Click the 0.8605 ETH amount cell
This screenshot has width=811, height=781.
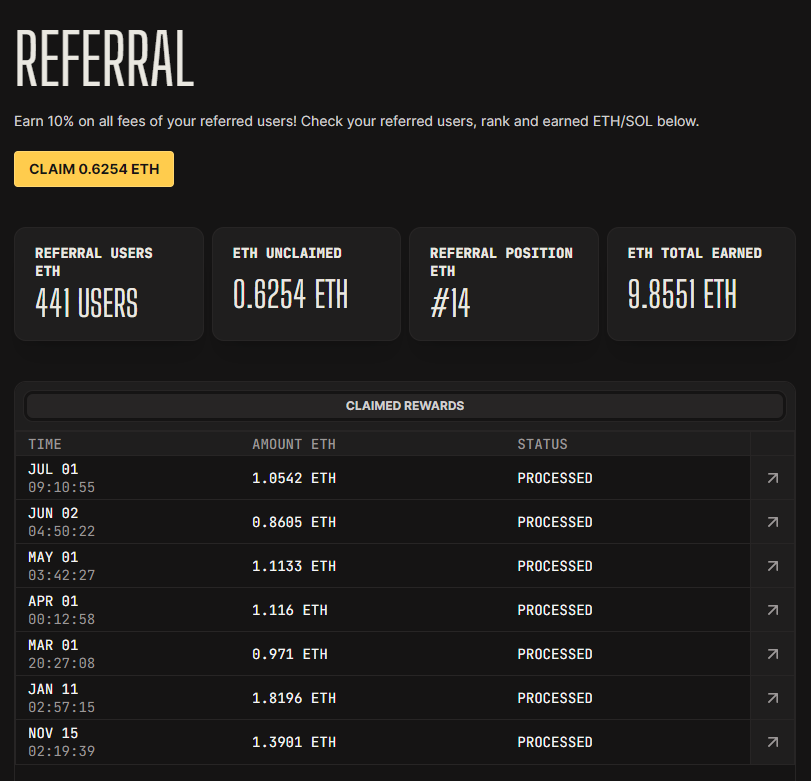pos(294,522)
